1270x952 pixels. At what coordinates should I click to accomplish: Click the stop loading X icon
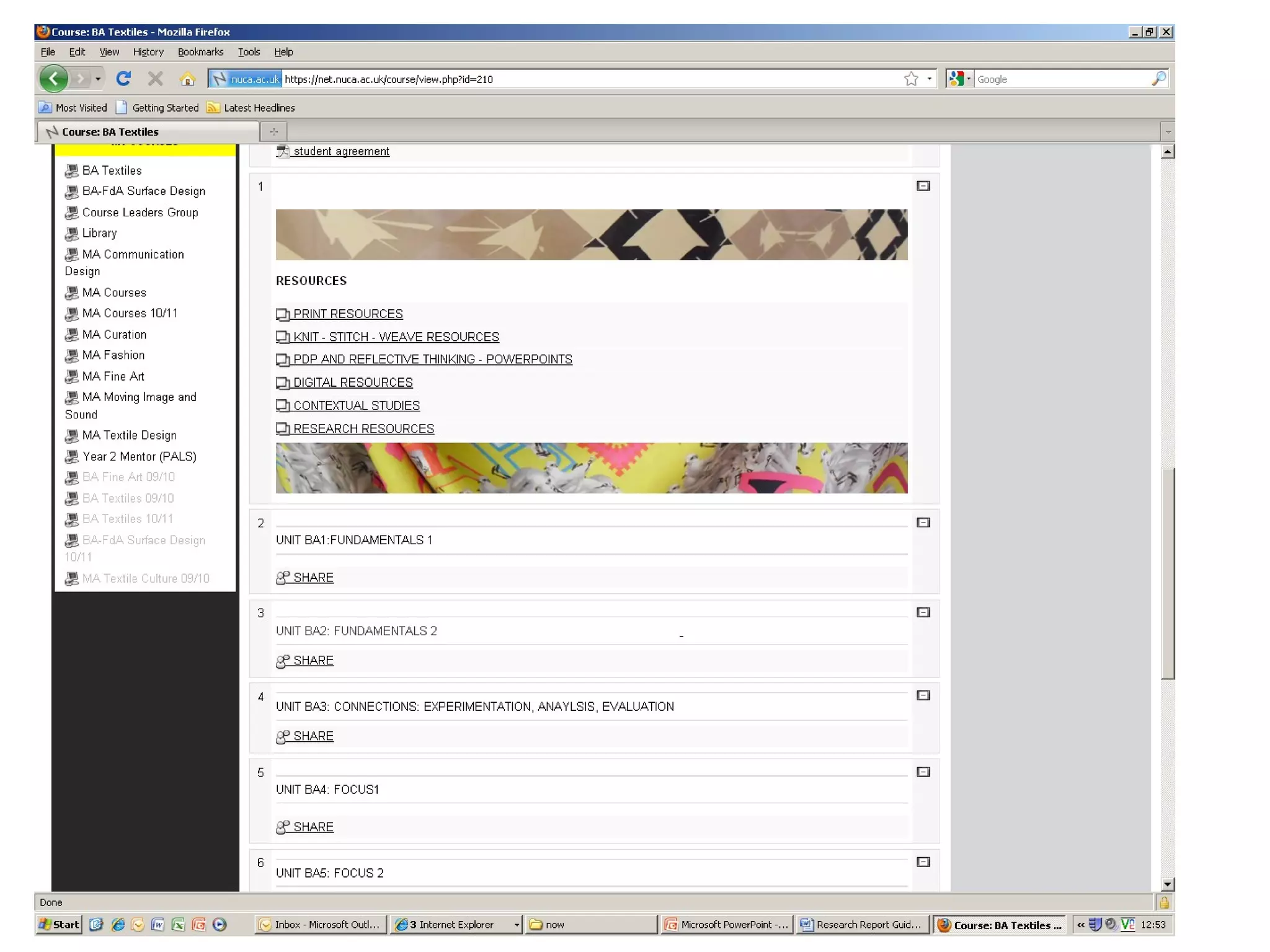coord(156,79)
